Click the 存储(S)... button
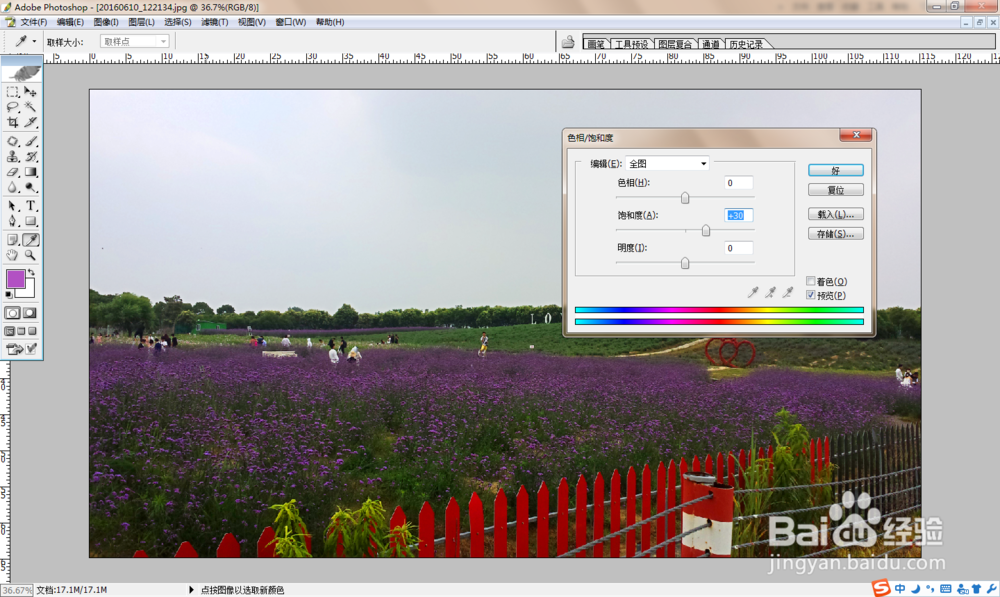The height and width of the screenshot is (597, 1000). click(x=836, y=234)
